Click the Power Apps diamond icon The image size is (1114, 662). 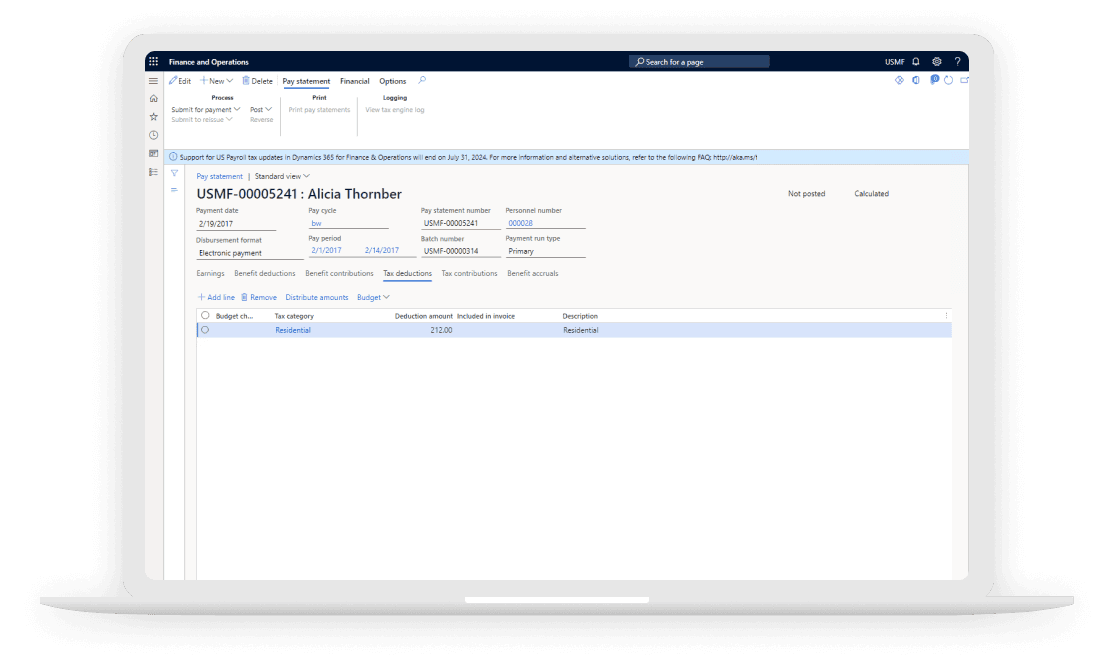[x=899, y=80]
